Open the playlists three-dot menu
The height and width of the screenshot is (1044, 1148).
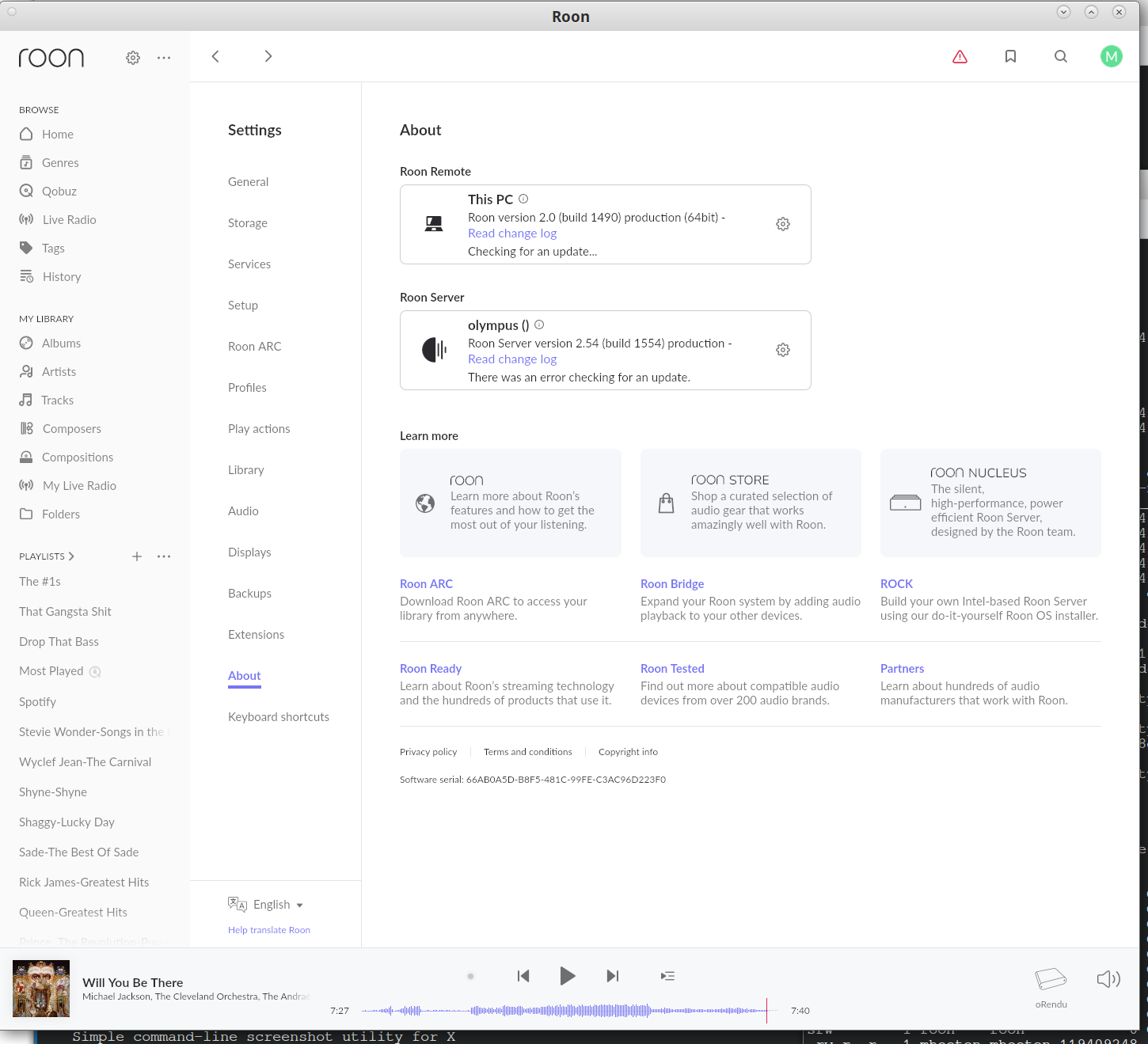click(164, 556)
